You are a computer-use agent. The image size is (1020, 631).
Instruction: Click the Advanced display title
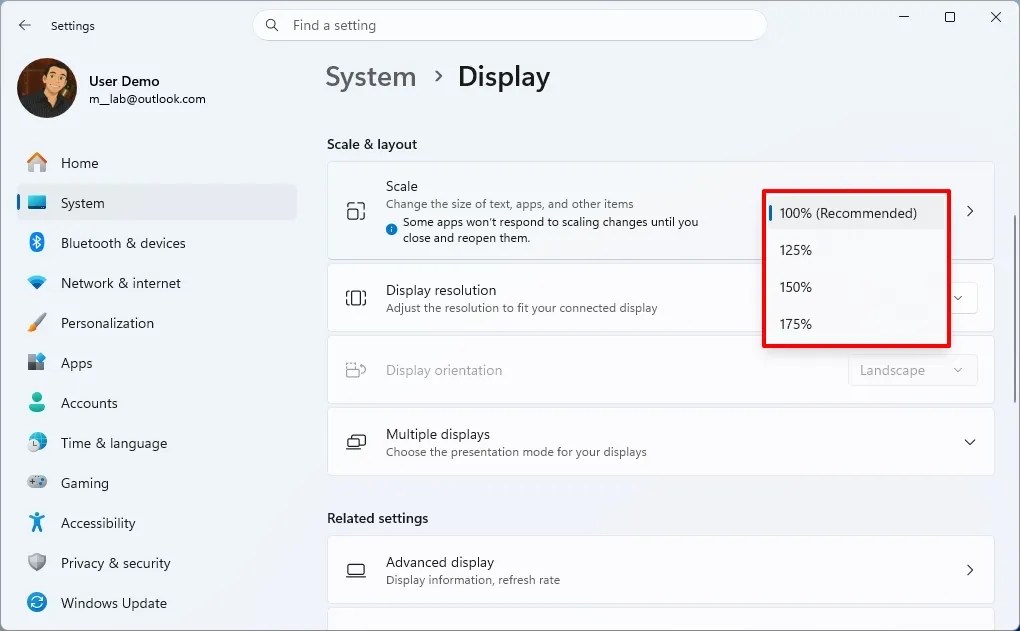(x=440, y=561)
